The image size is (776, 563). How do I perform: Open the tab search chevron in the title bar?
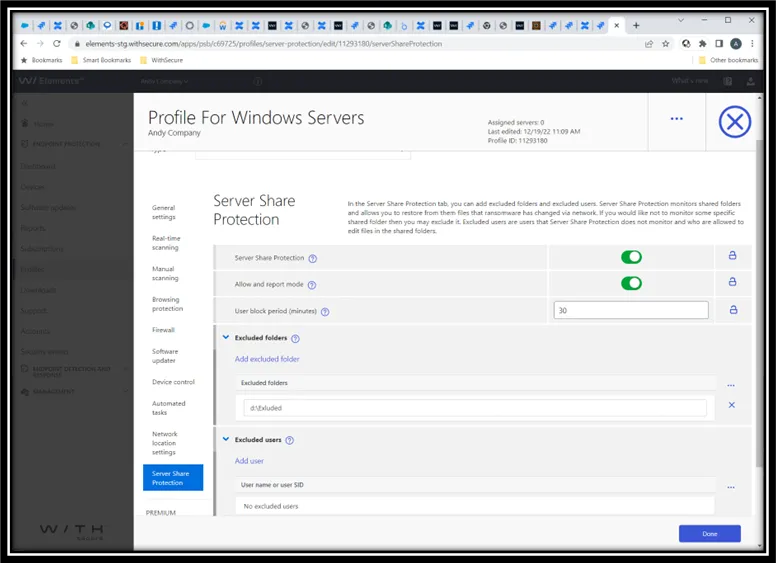(680, 20)
